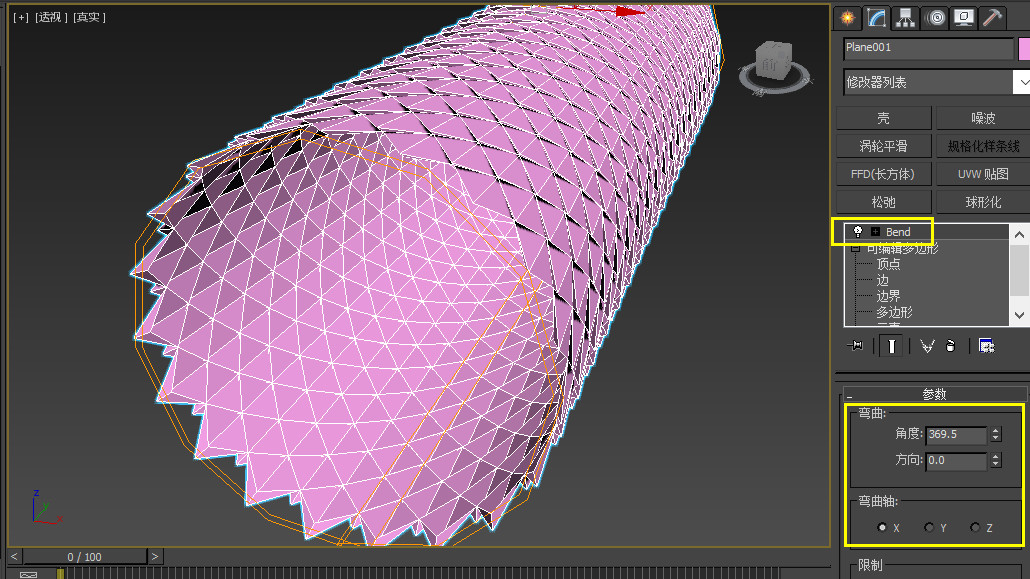The height and width of the screenshot is (579, 1030).
Task: Open the mini curve editor icon
Action: coord(28,574)
